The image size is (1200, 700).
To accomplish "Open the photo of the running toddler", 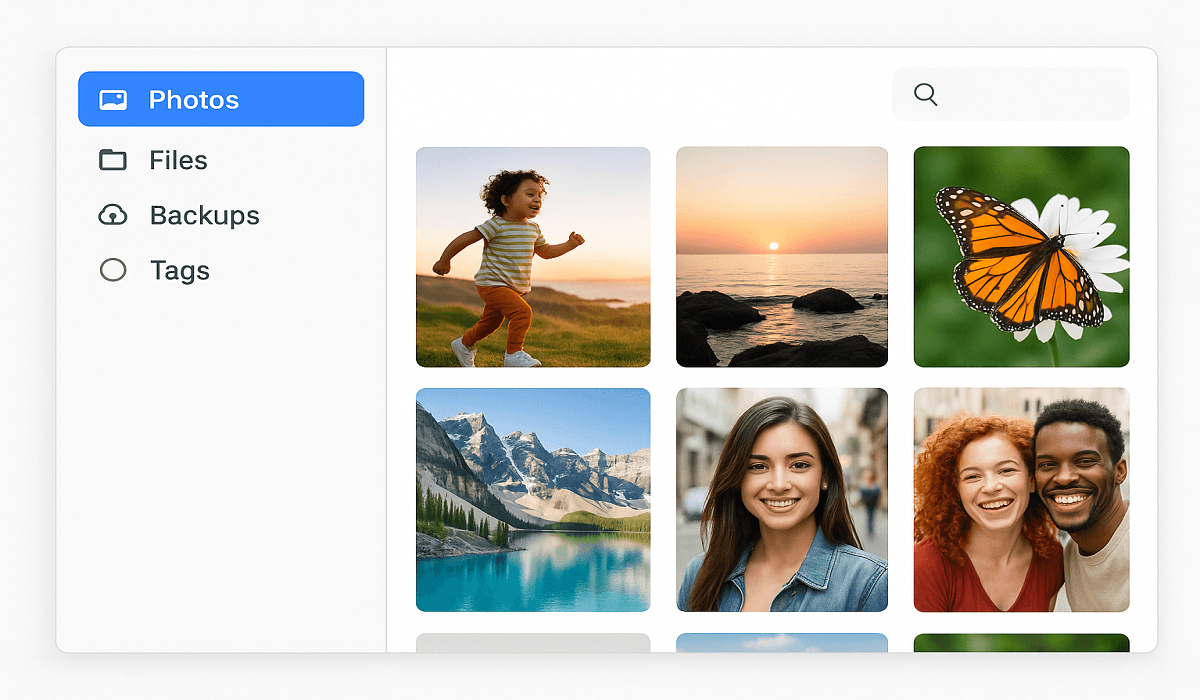I will coord(533,257).
